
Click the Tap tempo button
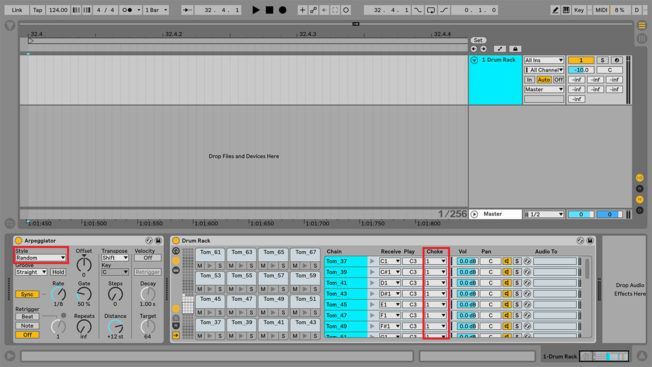coord(37,10)
